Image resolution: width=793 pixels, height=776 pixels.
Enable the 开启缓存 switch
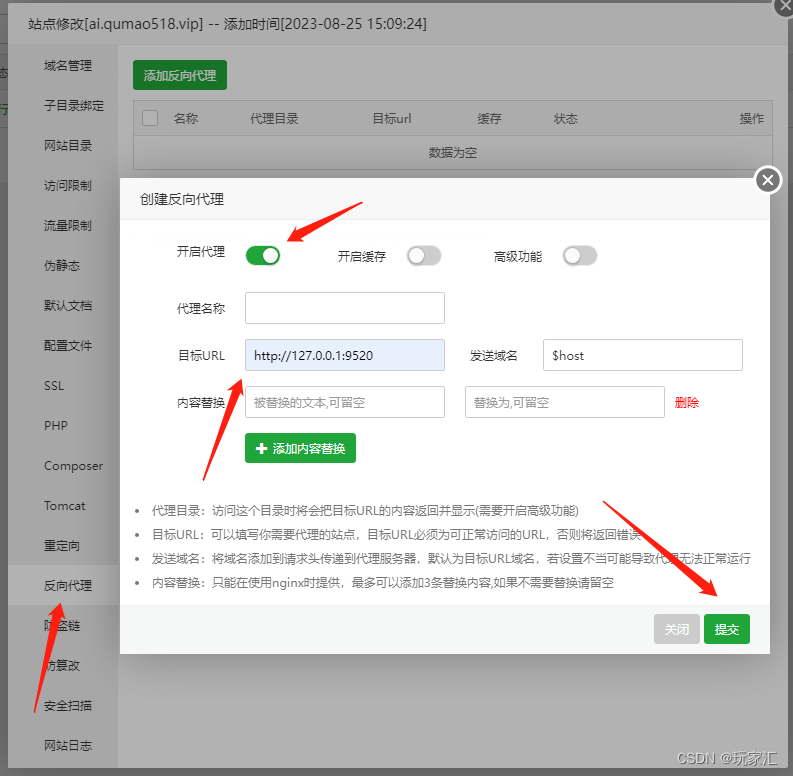[424, 256]
